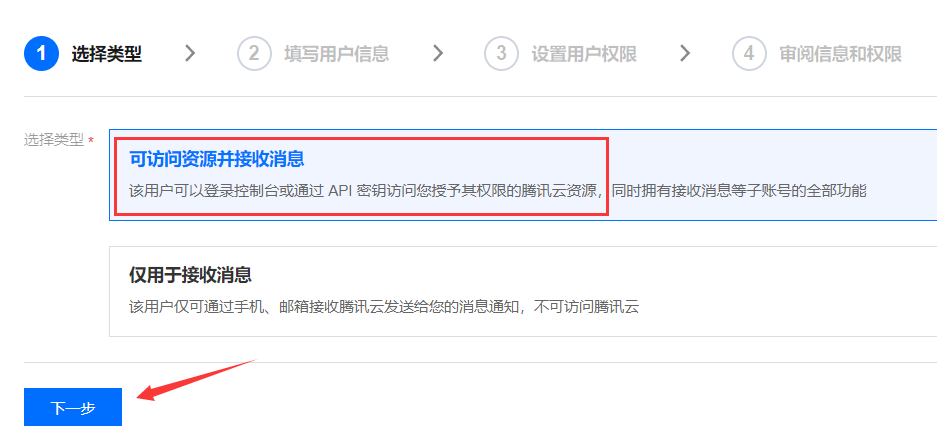Select the 可访问资源并接收消息 option card
Viewport: 937px width, 445px height.
tap(523, 175)
